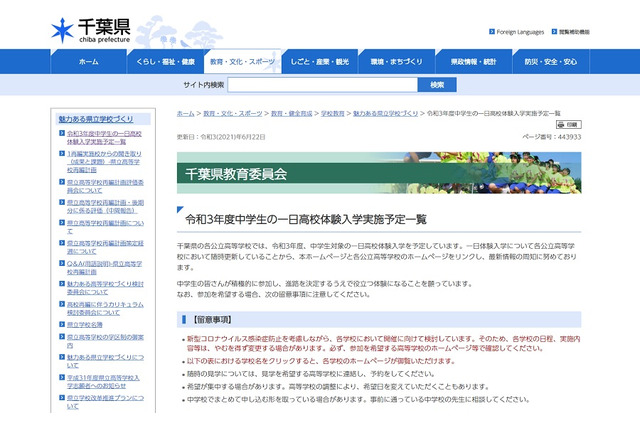Image resolution: width=640 pixels, height=426 pixels.
Task: Click the Chiba prefecture star logo
Action: (x=62, y=30)
